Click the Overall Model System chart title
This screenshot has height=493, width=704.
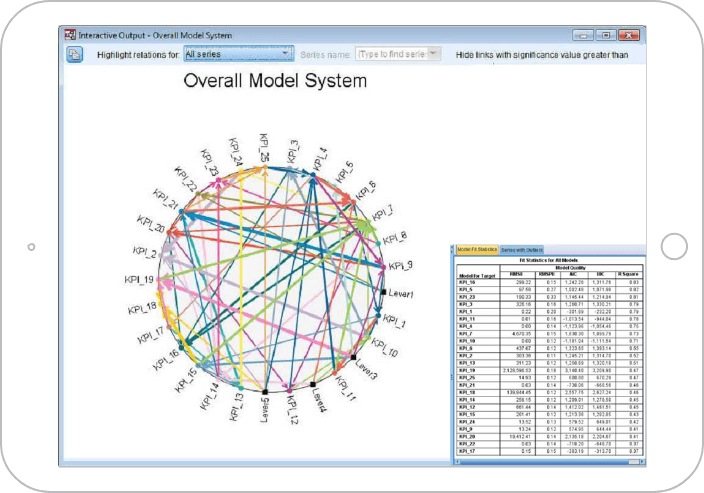(x=275, y=81)
